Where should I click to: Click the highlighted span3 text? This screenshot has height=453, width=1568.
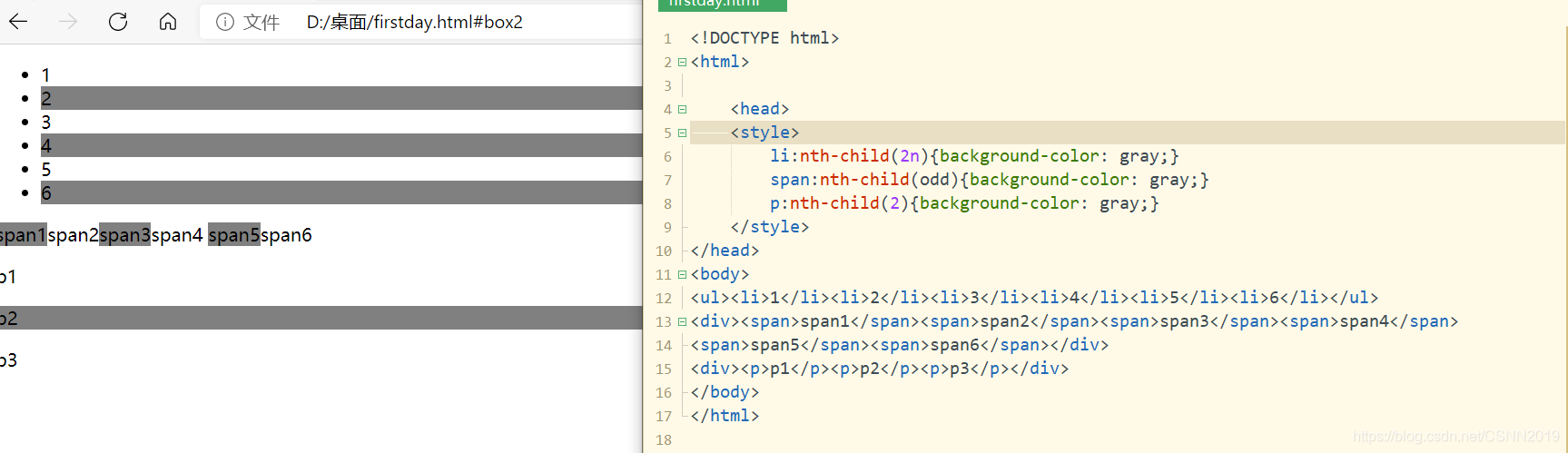tap(124, 235)
